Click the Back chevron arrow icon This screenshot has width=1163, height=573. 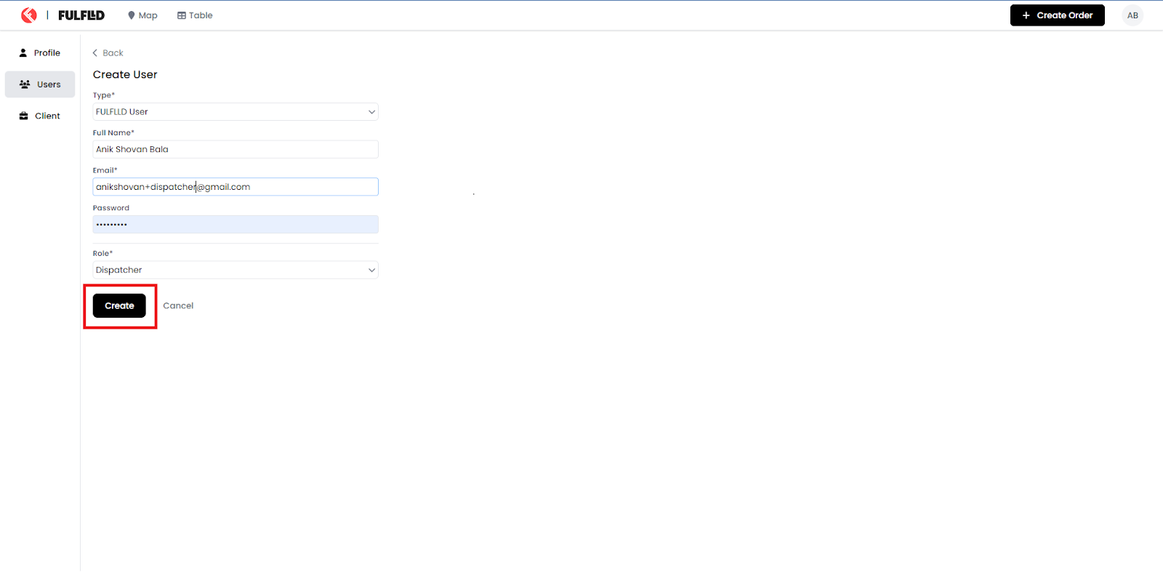(x=95, y=53)
